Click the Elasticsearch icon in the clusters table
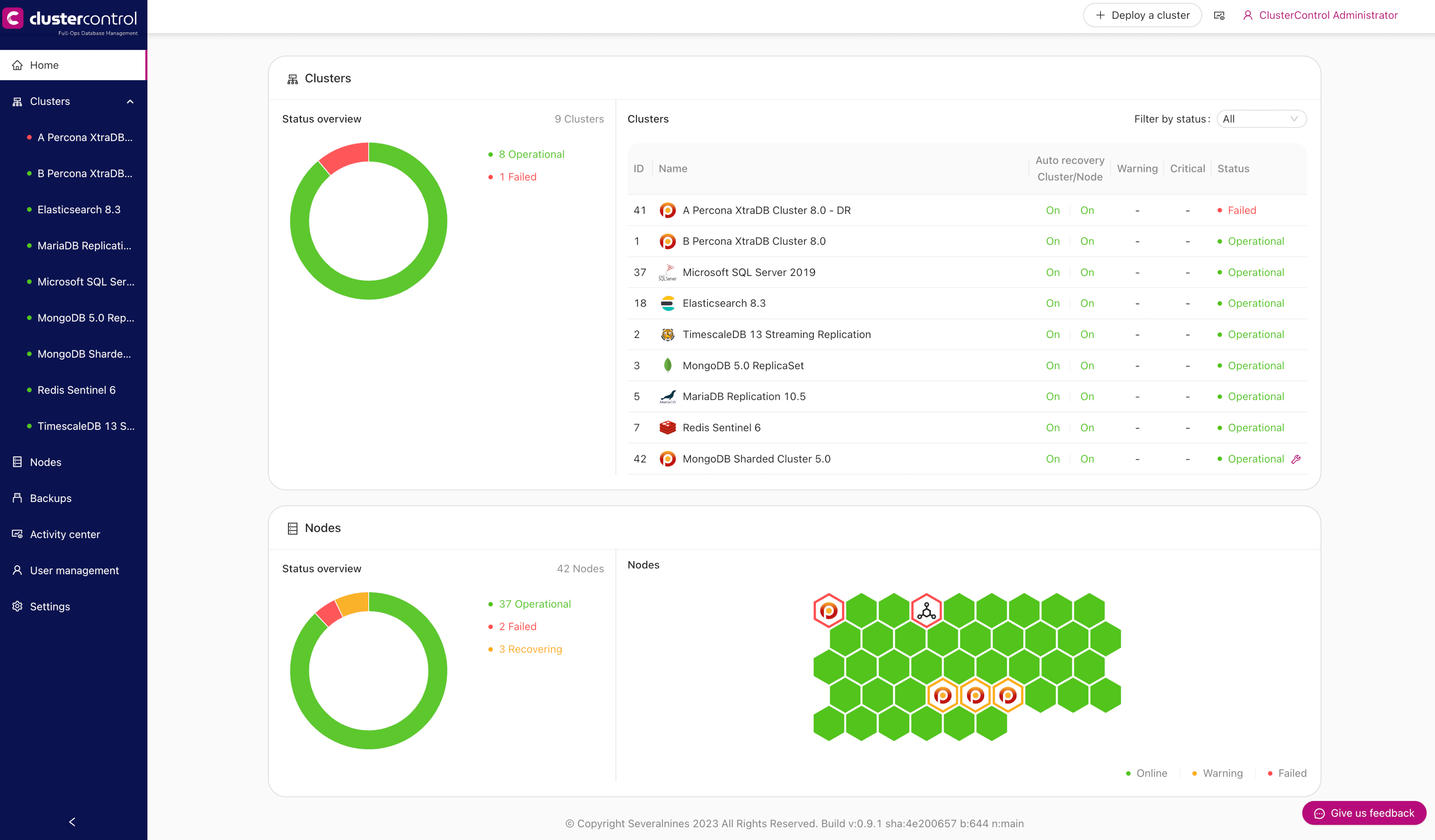Screen dimensions: 1435x840 point(667,303)
